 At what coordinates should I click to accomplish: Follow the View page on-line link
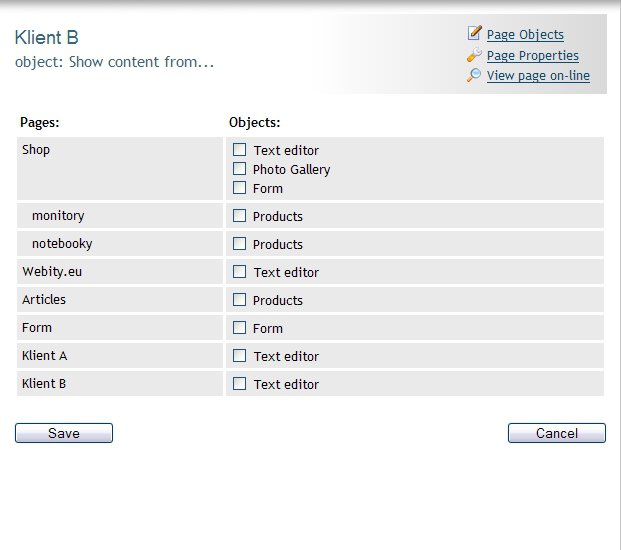538,76
